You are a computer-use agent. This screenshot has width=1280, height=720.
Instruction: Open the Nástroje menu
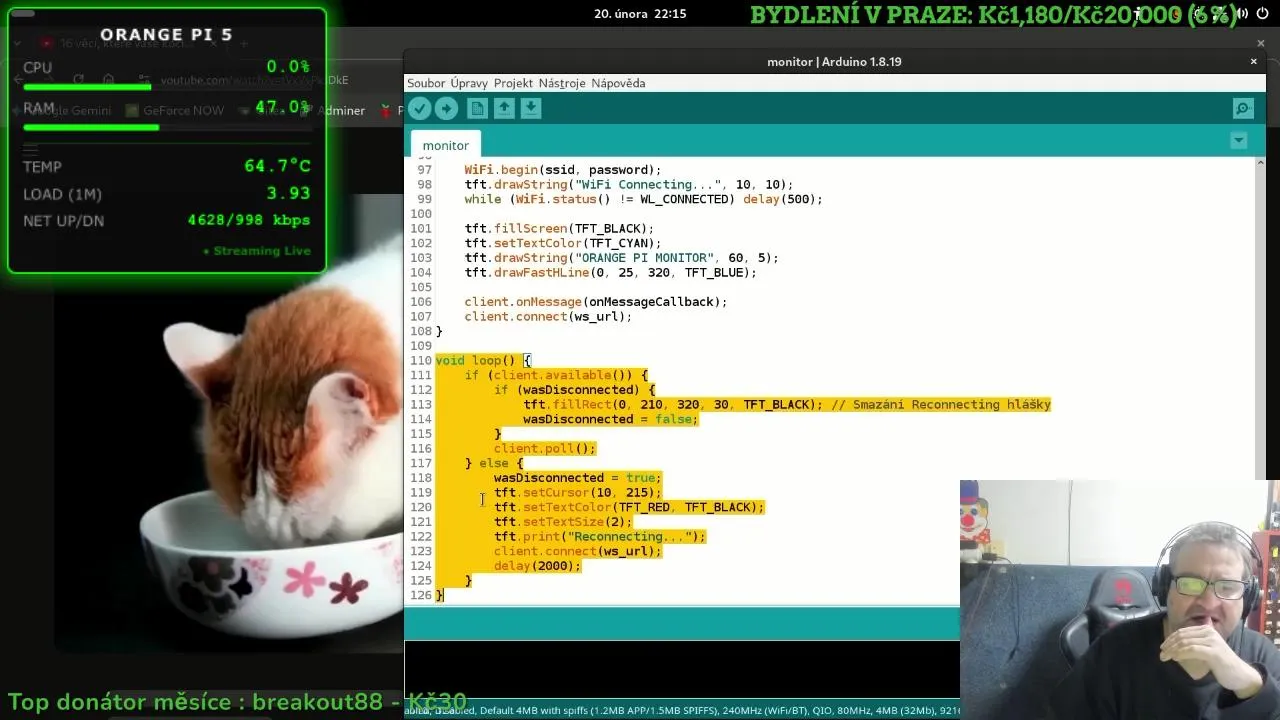(562, 83)
